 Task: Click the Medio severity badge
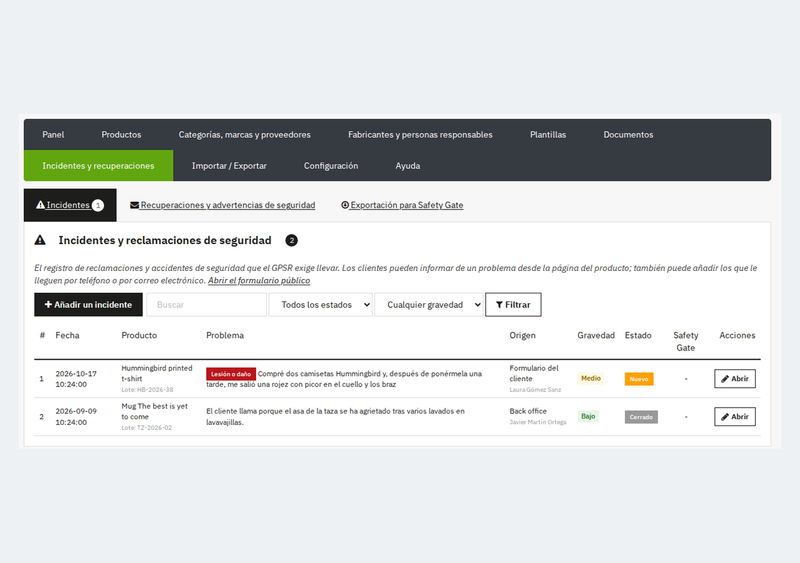(591, 378)
